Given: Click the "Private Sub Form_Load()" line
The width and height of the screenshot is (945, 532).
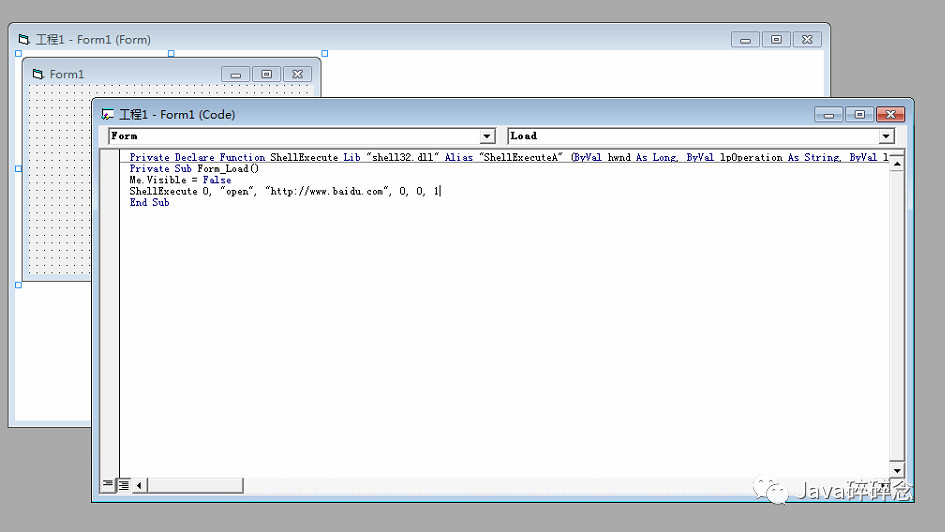Looking at the screenshot, I should 194,169.
